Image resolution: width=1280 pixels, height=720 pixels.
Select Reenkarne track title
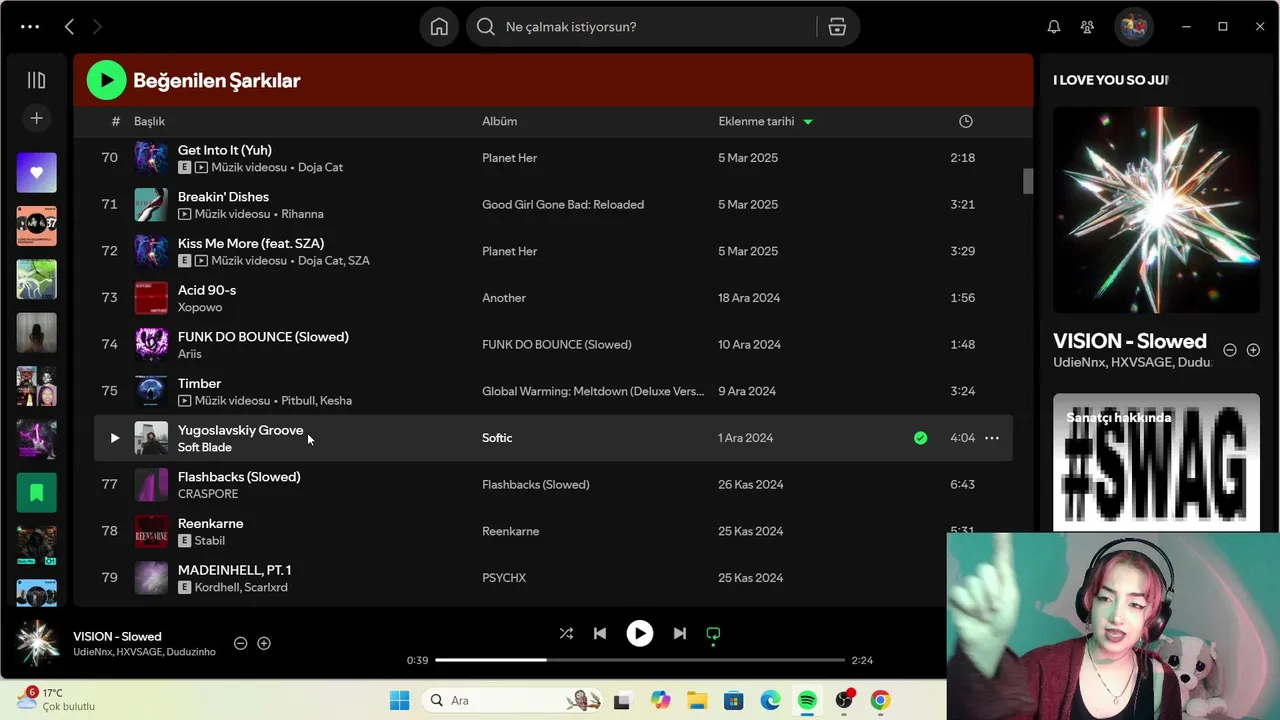(210, 523)
